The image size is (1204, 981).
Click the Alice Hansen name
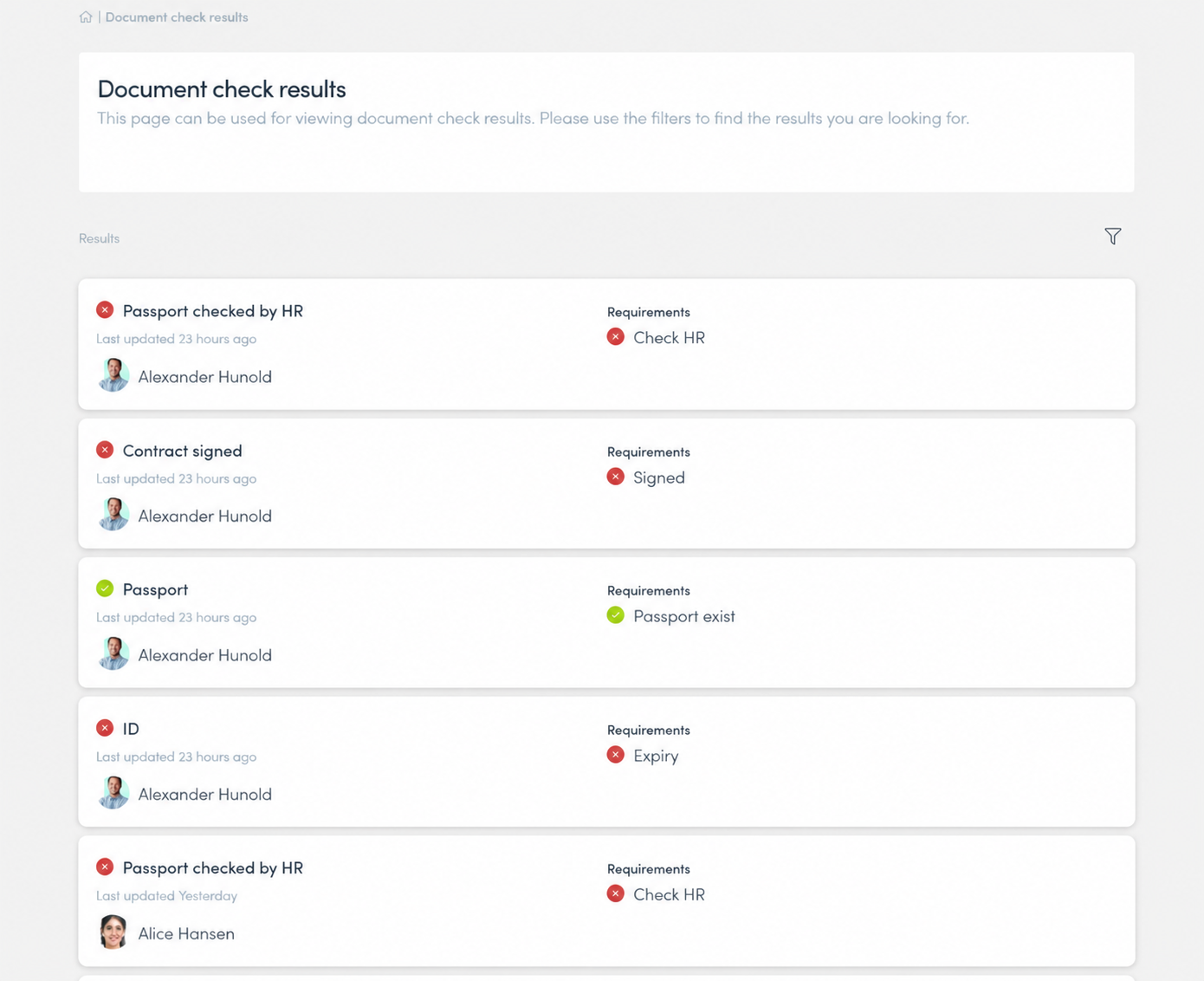pyautogui.click(x=186, y=933)
